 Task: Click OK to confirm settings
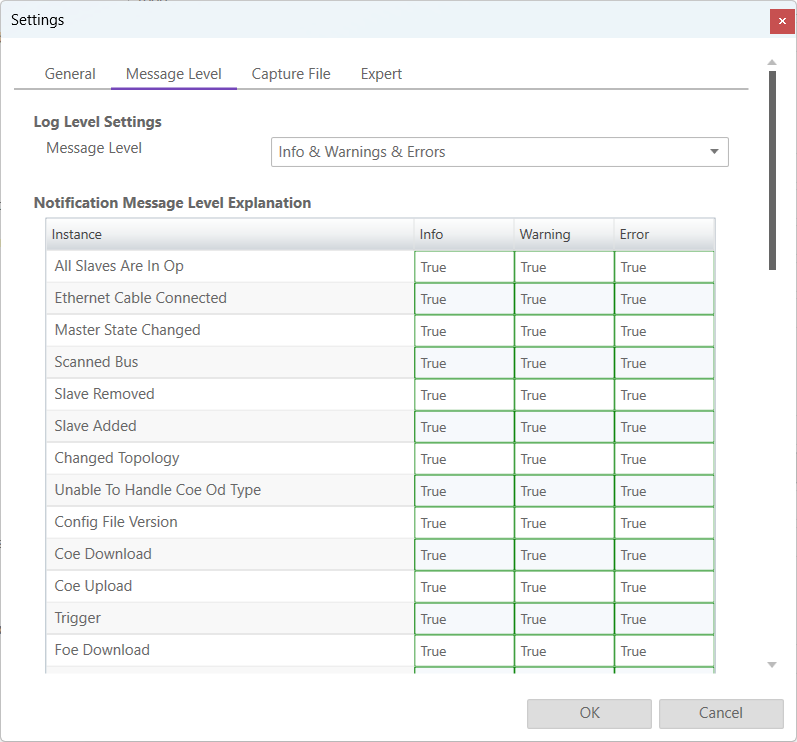pyautogui.click(x=589, y=713)
